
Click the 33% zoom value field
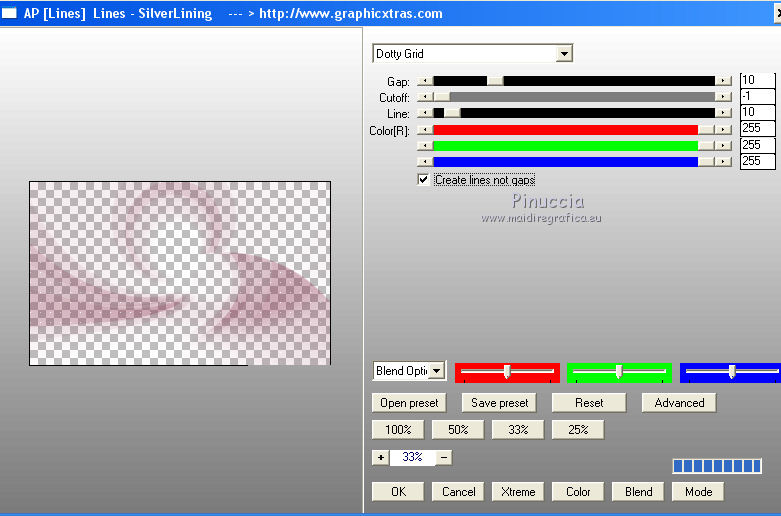[x=412, y=457]
